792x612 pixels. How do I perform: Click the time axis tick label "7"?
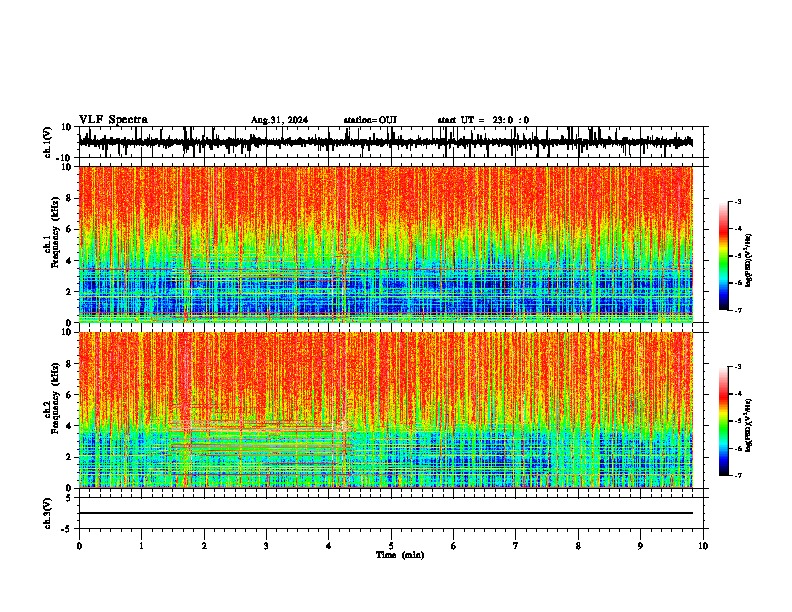point(516,546)
